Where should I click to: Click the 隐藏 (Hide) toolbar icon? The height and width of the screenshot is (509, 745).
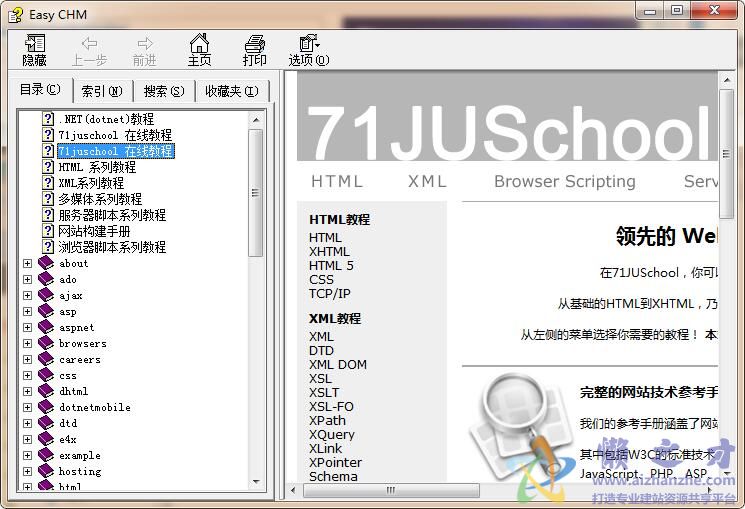[35, 43]
